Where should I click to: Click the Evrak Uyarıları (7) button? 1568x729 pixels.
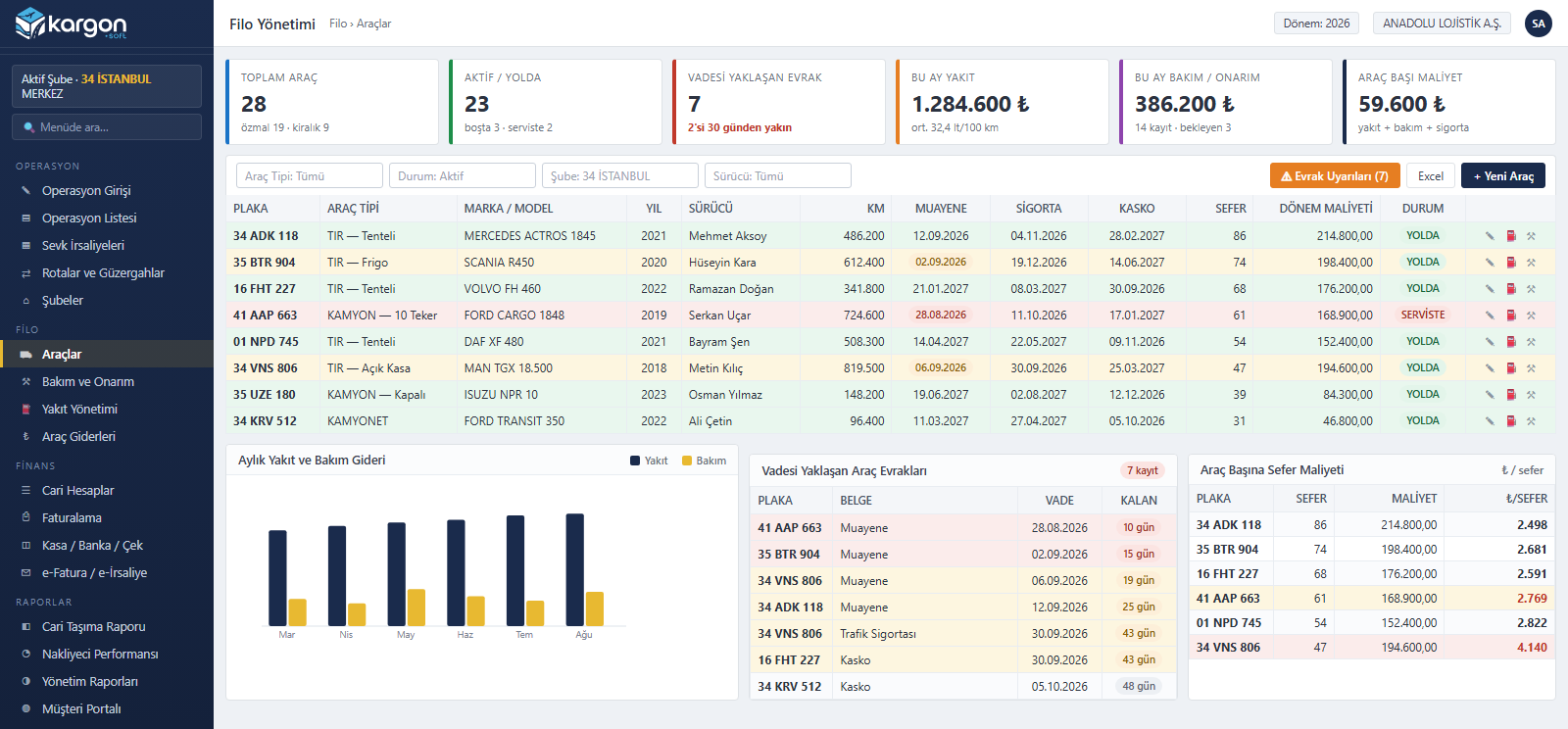[1335, 176]
